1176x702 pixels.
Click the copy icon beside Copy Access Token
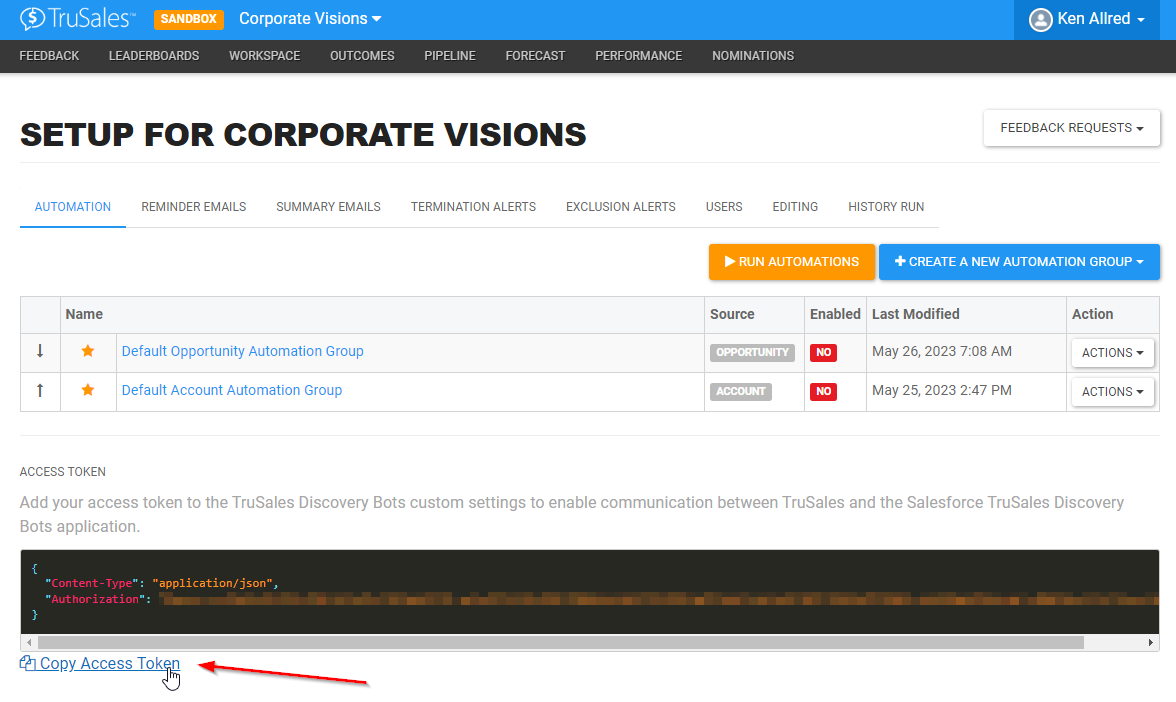coord(28,663)
